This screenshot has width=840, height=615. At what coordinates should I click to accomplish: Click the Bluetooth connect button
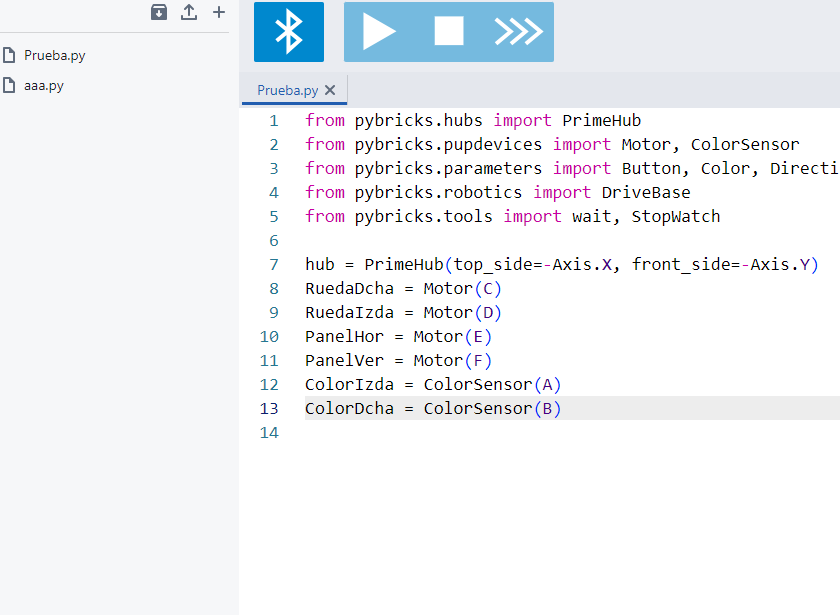(288, 32)
